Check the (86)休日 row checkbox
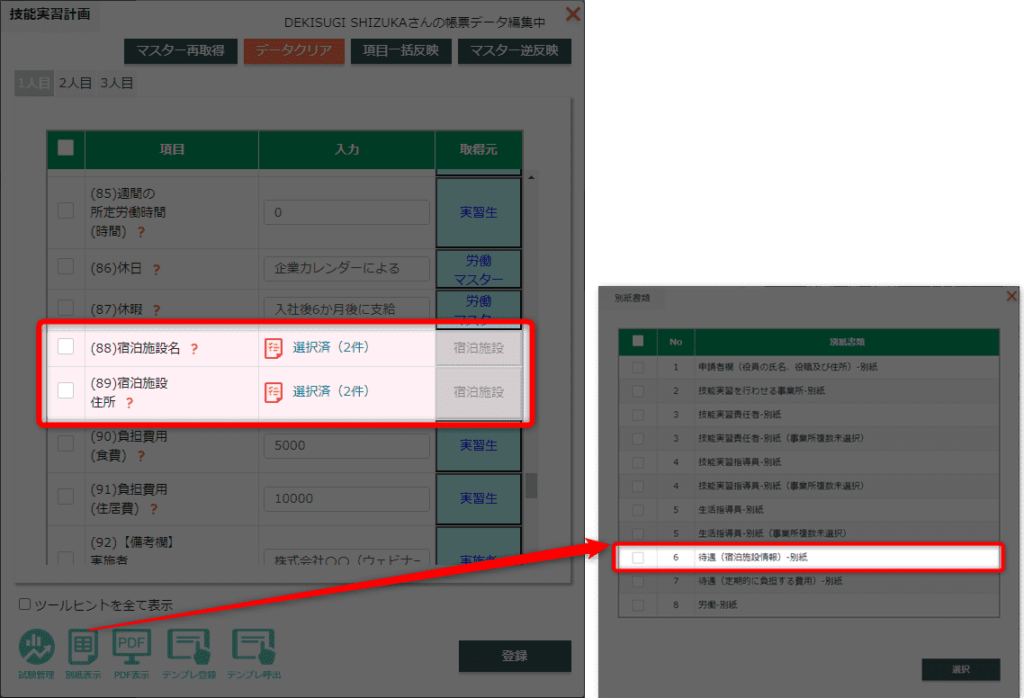1024x698 pixels. [x=65, y=266]
